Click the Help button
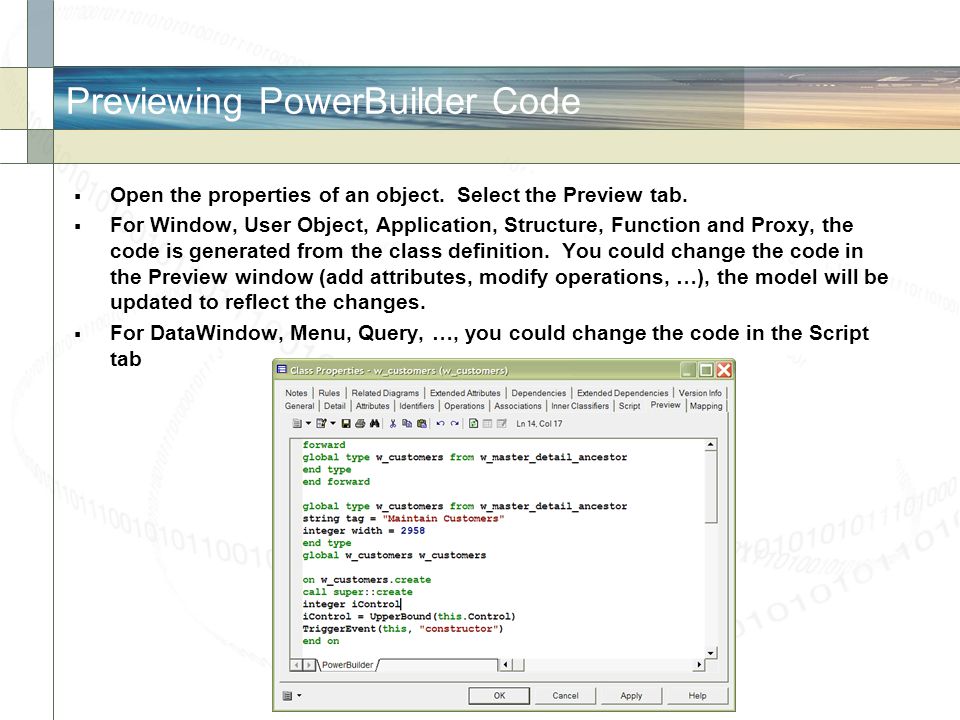 (x=697, y=696)
